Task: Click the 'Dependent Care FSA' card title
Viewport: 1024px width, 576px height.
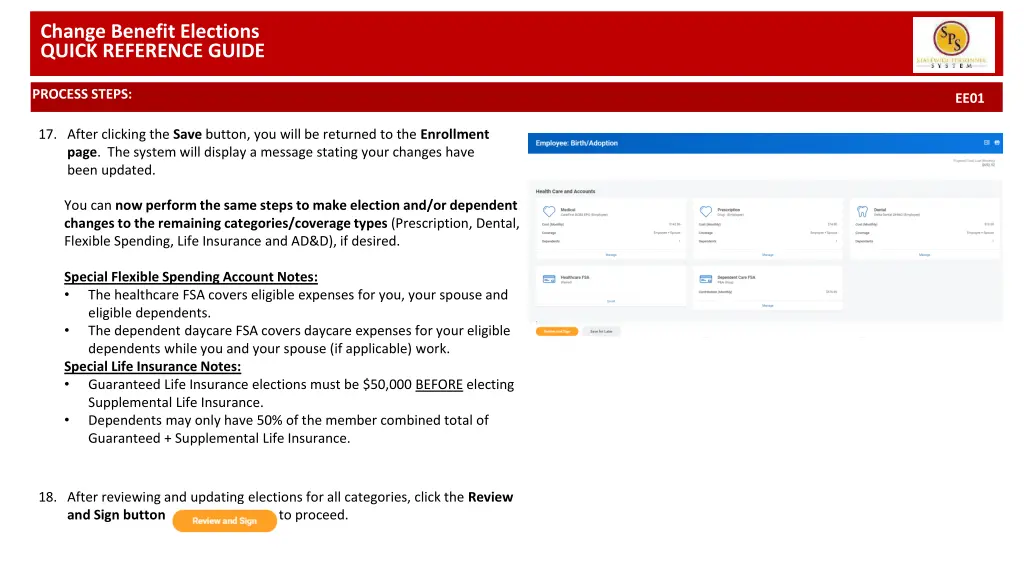Action: point(737,278)
